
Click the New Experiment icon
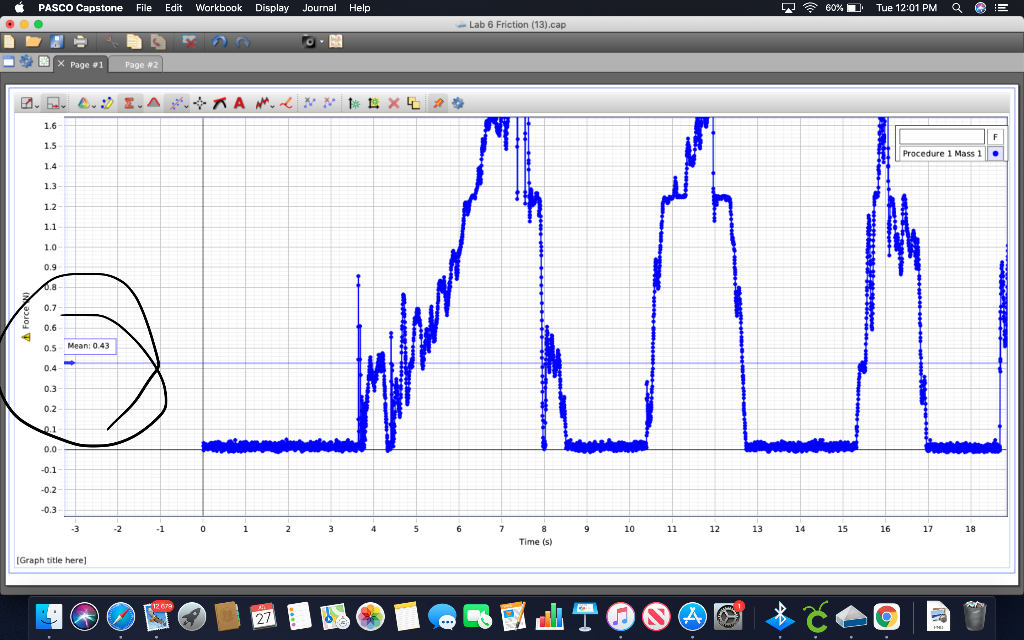click(9, 42)
